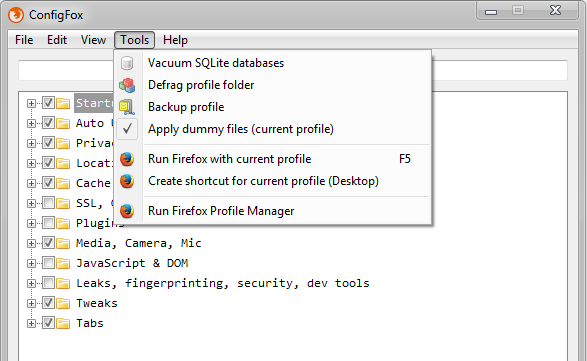Viewport: 587px width, 361px height.
Task: Expand the Tweaks tree node
Action: [31, 303]
